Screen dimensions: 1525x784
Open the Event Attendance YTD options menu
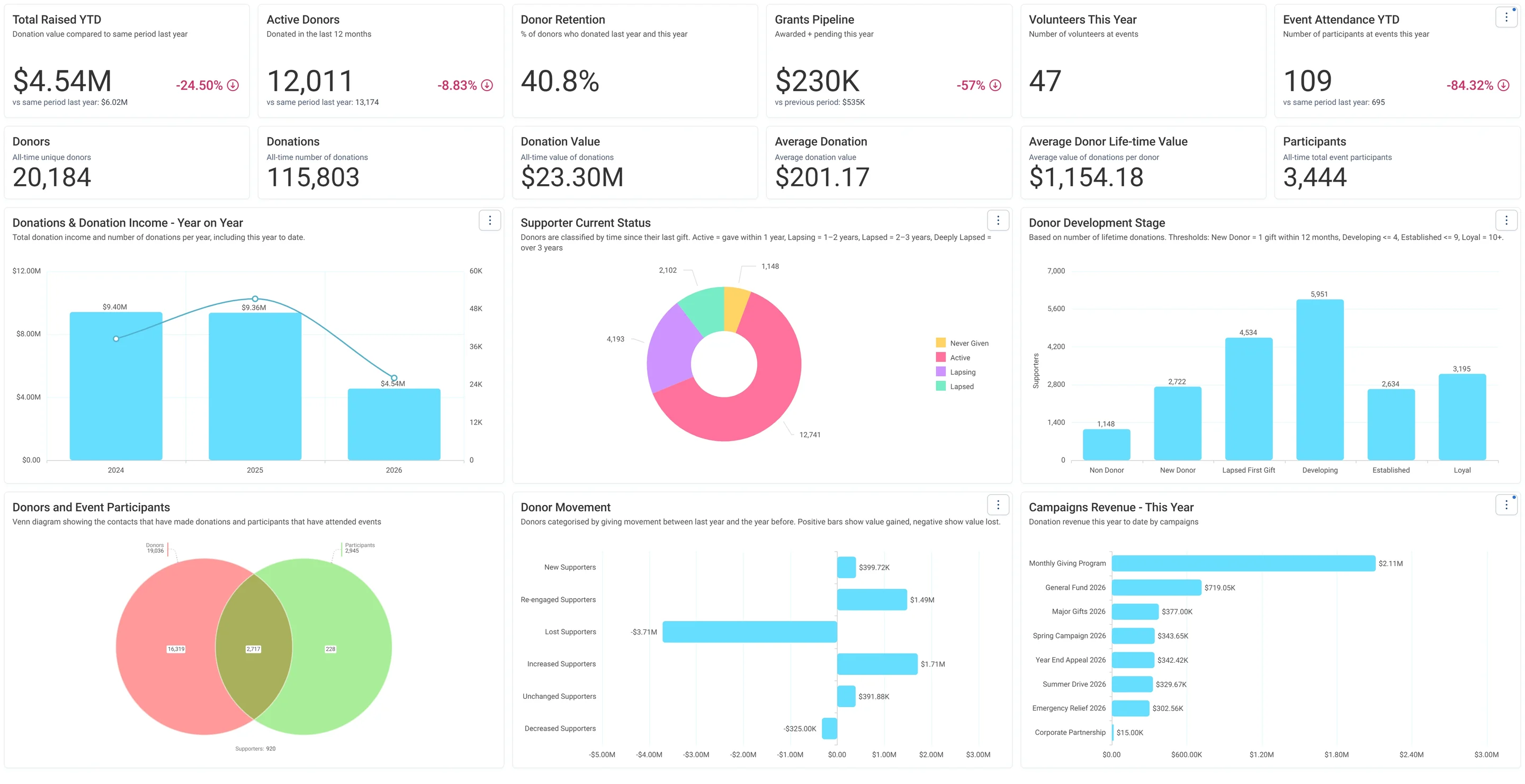(x=1506, y=17)
